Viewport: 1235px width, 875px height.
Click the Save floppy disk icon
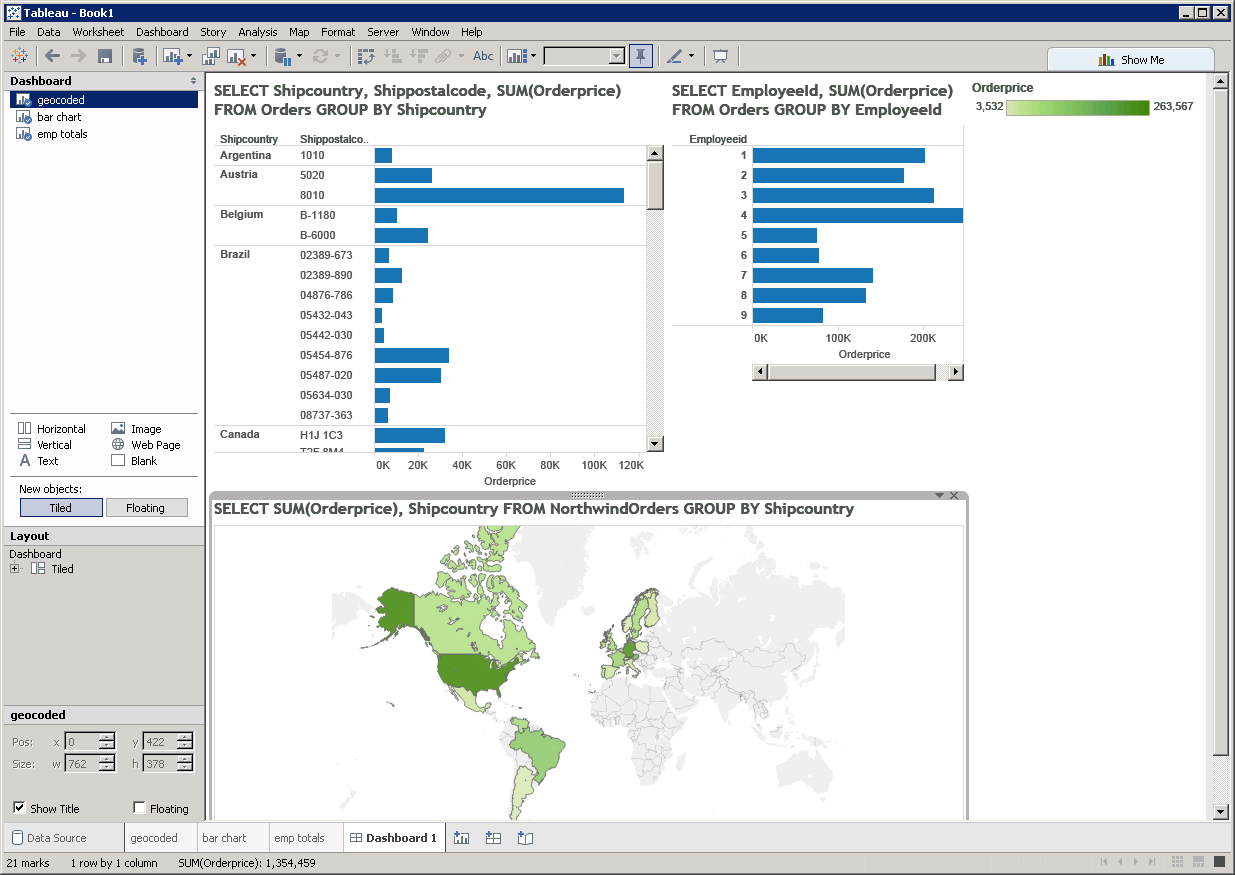pyautogui.click(x=104, y=57)
